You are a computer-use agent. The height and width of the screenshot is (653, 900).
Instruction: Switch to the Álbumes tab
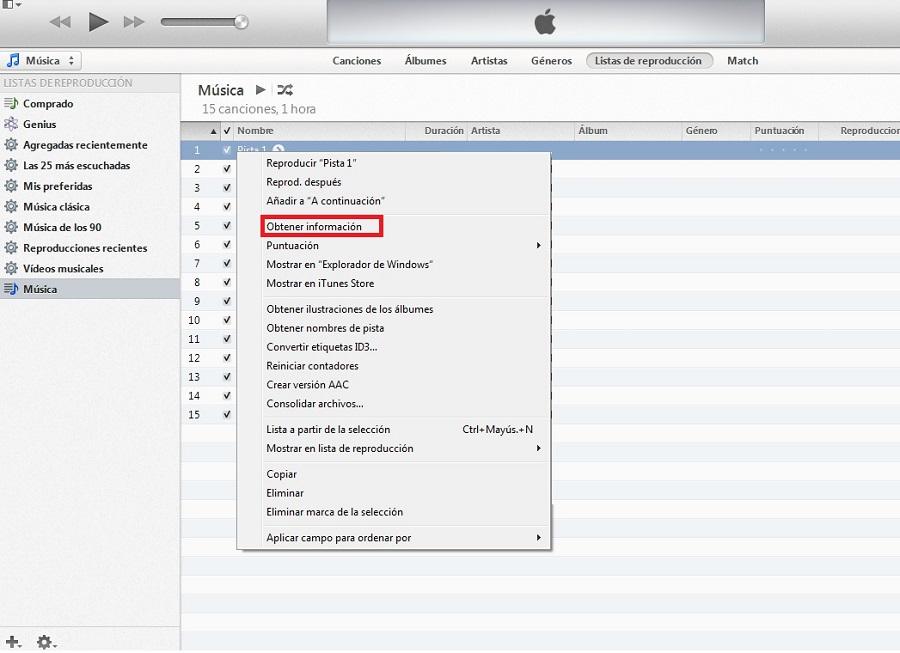pyautogui.click(x=425, y=61)
